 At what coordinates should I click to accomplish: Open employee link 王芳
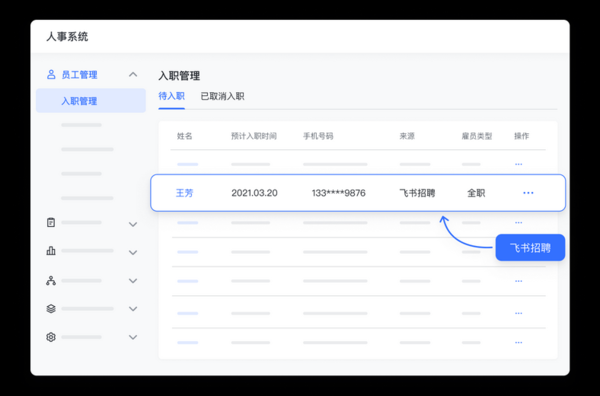(x=184, y=193)
